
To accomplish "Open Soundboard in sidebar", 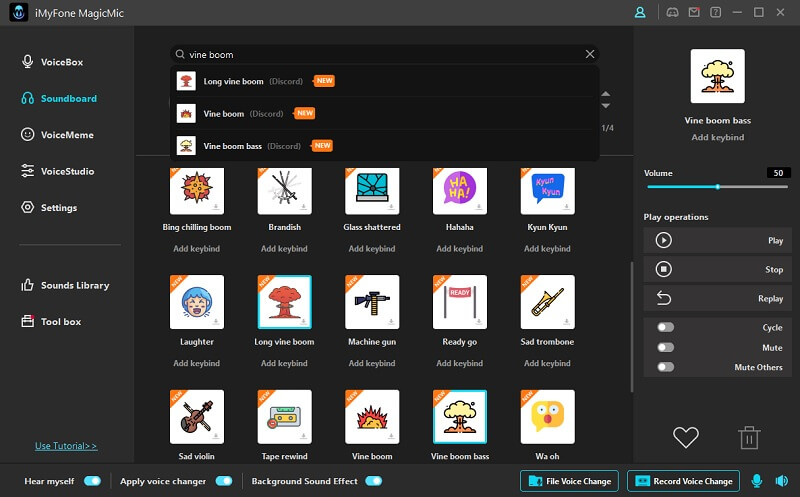I will (59, 98).
